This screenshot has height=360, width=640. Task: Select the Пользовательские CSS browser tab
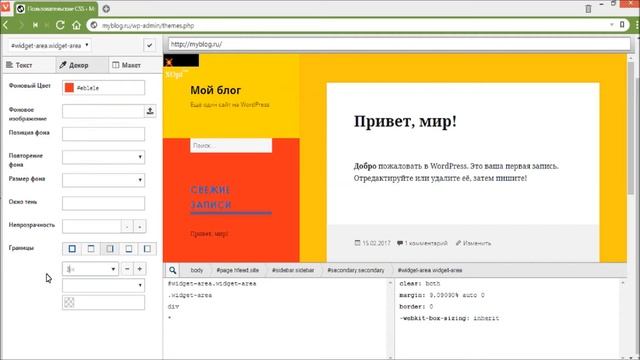(x=56, y=9)
